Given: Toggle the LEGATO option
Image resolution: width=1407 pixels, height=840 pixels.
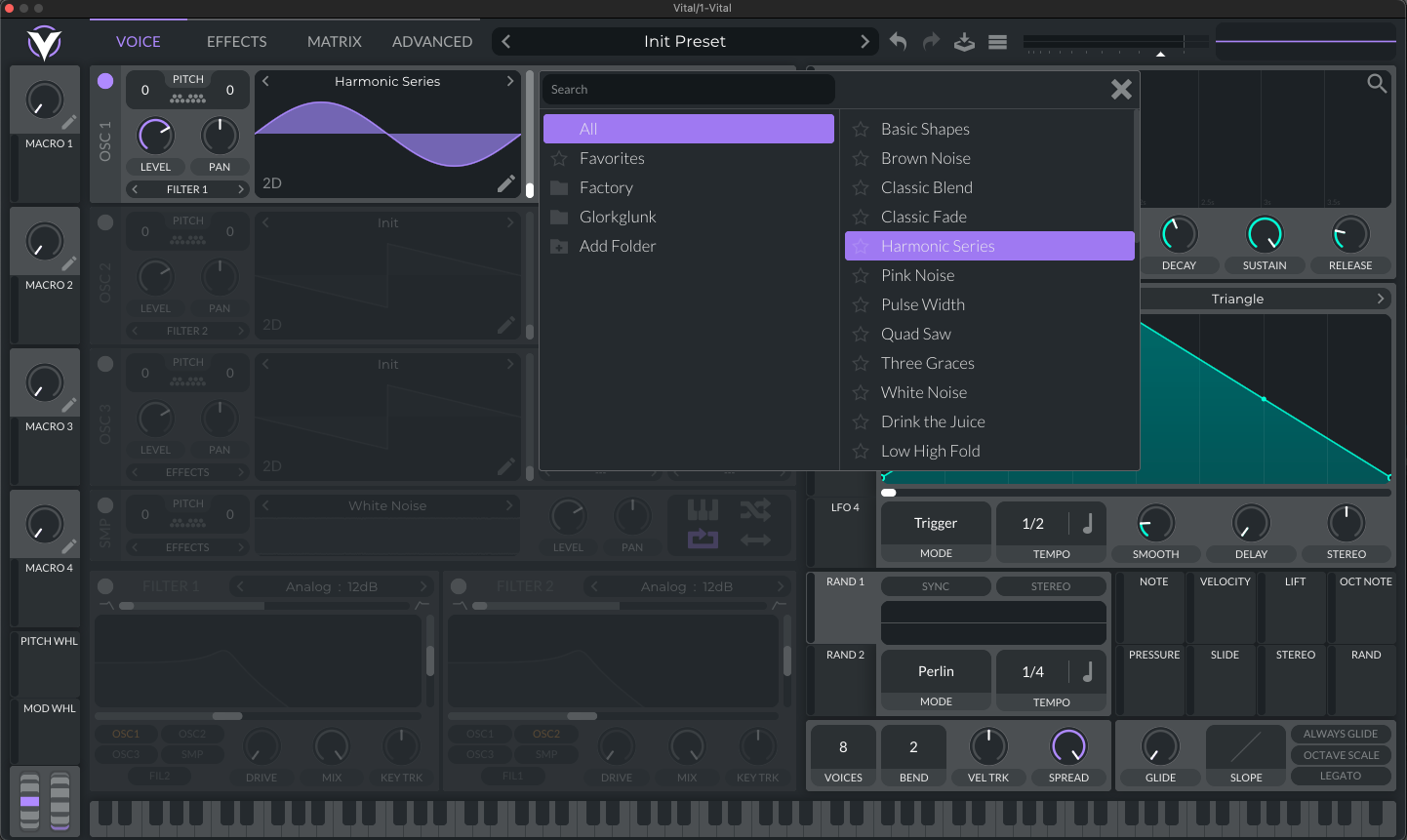Looking at the screenshot, I should tap(1341, 776).
